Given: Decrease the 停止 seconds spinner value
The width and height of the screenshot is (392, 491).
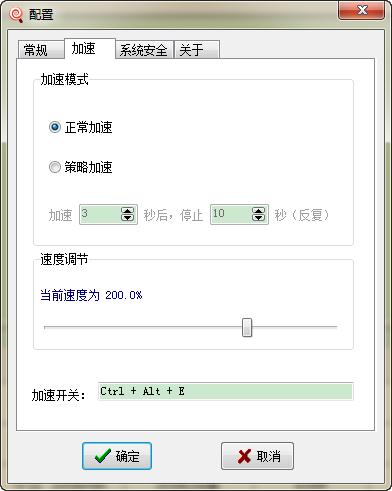Looking at the screenshot, I should tap(259, 218).
